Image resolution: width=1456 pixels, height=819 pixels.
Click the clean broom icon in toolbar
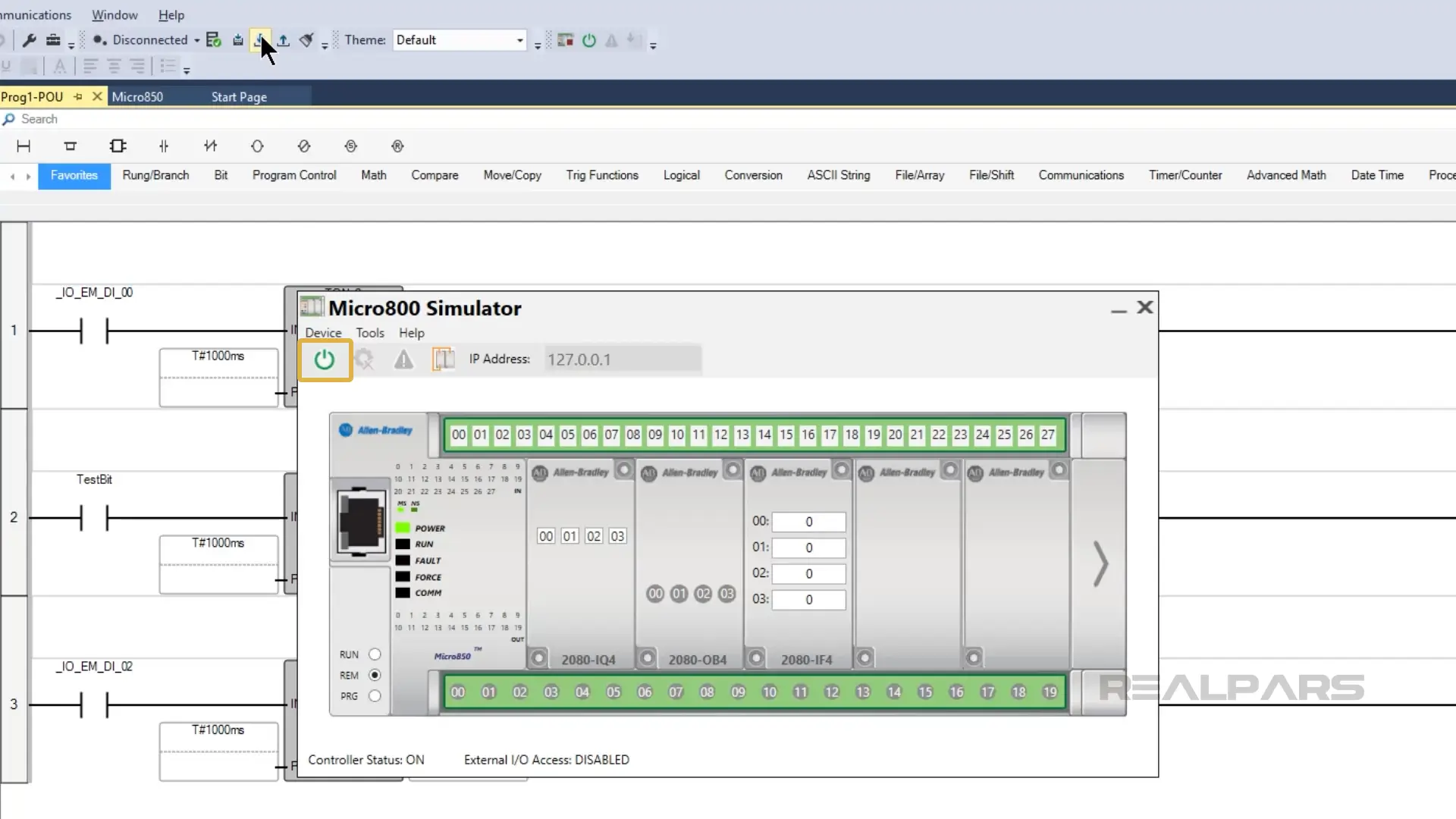pos(306,40)
